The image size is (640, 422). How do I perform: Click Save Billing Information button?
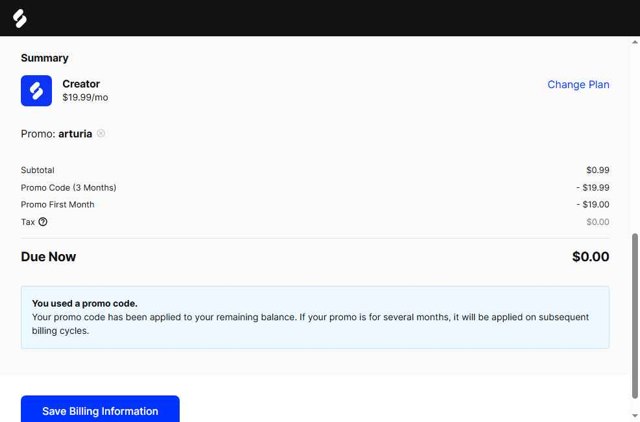pos(100,409)
